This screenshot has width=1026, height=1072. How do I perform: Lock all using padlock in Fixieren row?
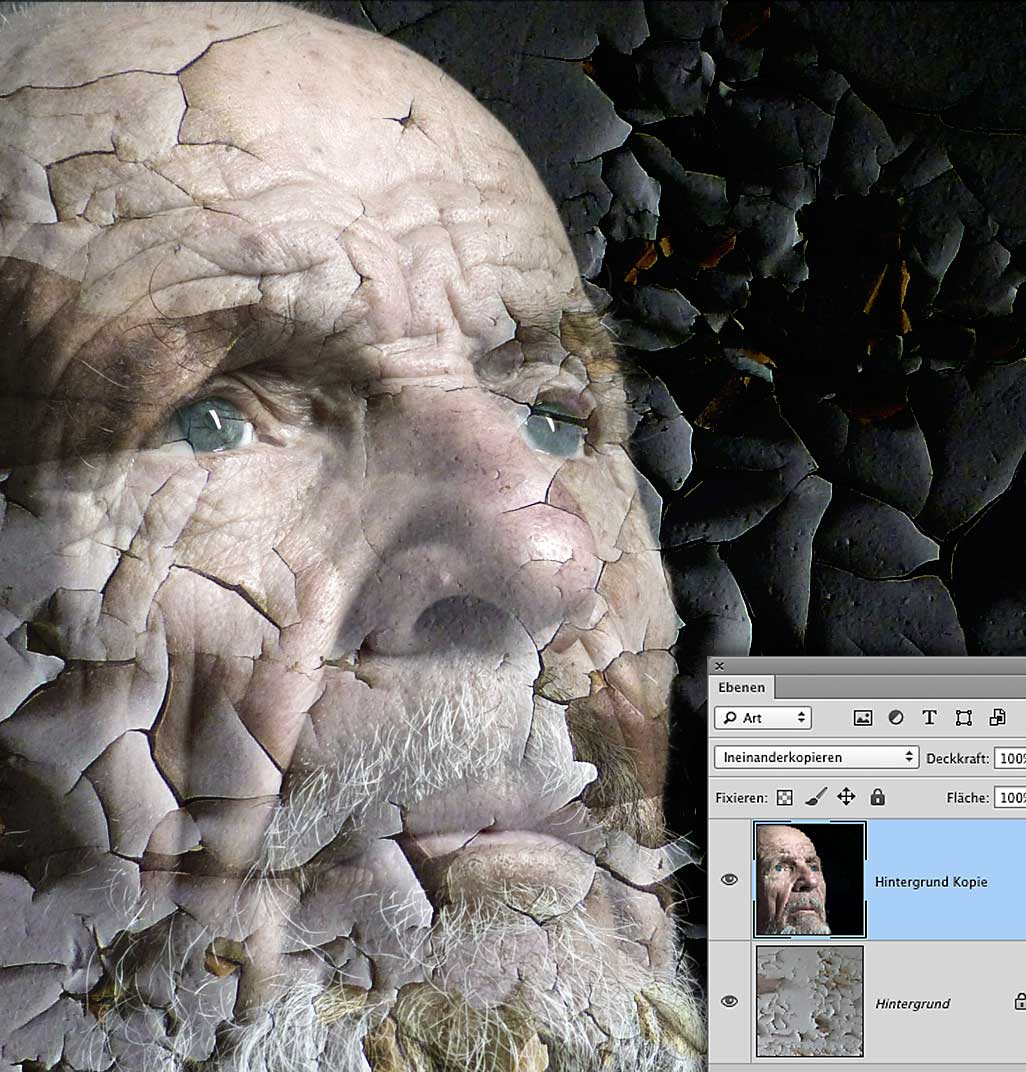click(877, 797)
